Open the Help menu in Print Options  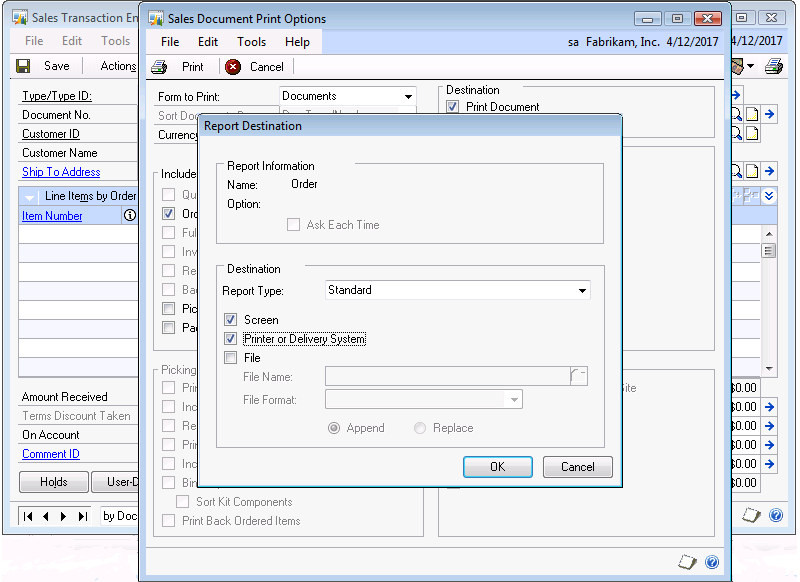click(297, 42)
